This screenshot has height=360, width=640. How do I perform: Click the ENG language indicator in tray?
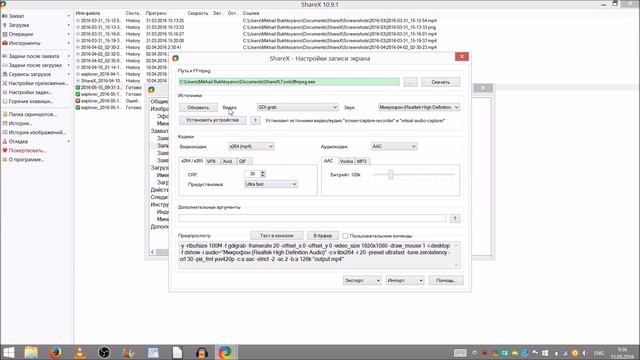click(x=598, y=353)
